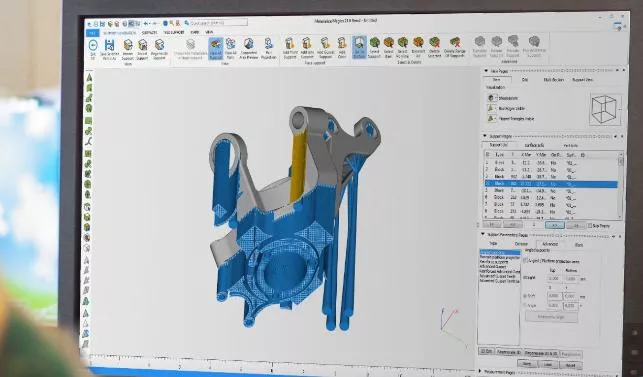Open the Surface Info tab in Support Pages
This screenshot has height=377, width=643.
tap(534, 145)
